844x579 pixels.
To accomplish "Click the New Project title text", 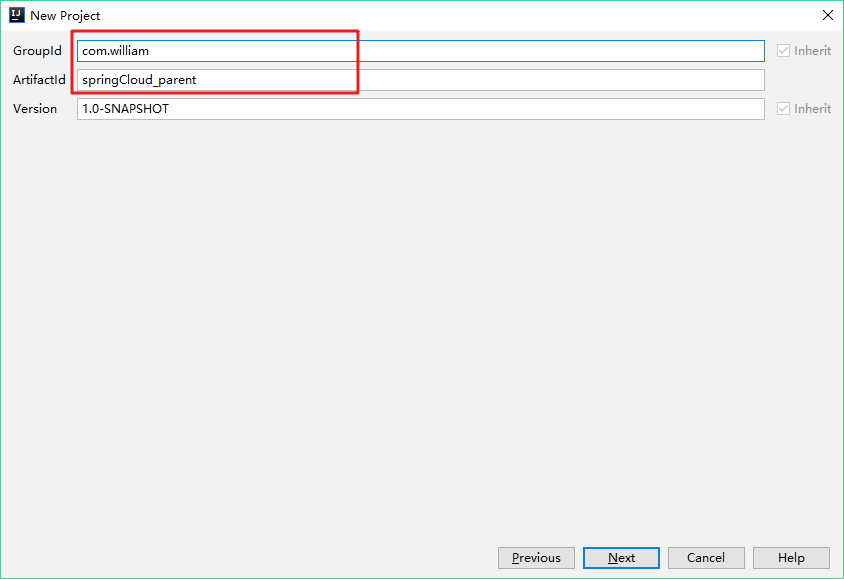I will pyautogui.click(x=65, y=16).
